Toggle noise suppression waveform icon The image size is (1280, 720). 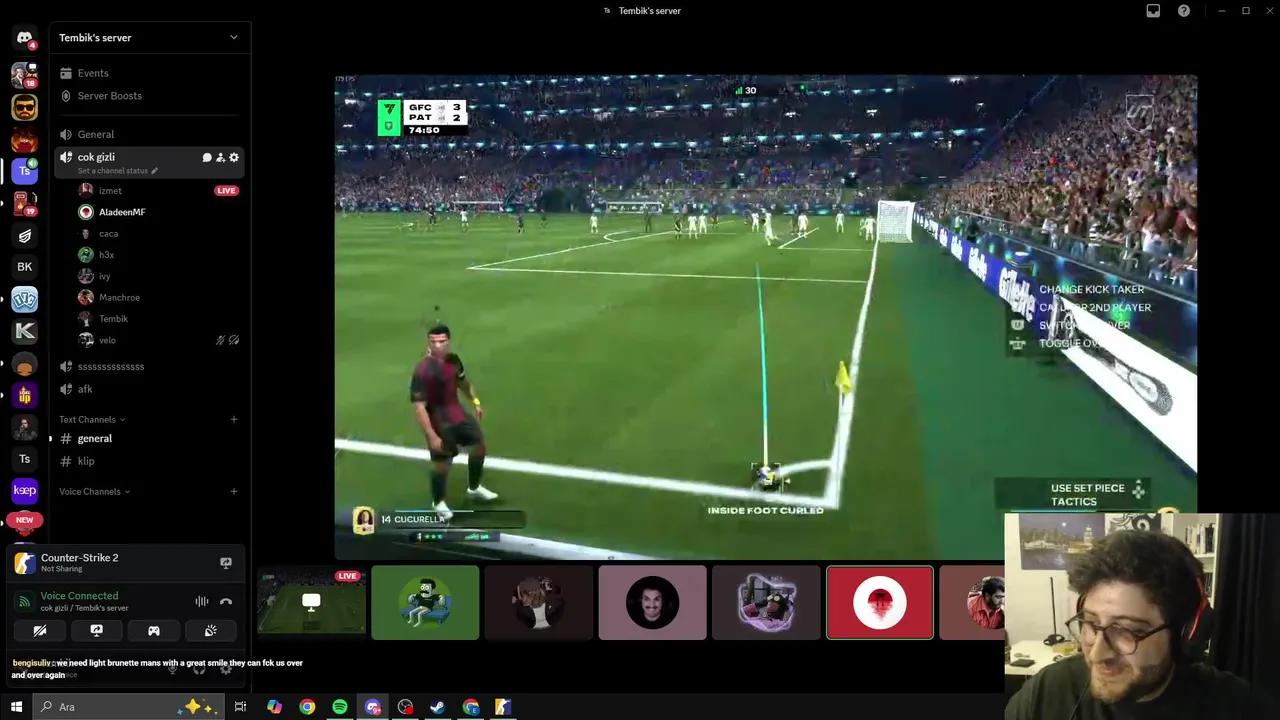[x=202, y=601]
